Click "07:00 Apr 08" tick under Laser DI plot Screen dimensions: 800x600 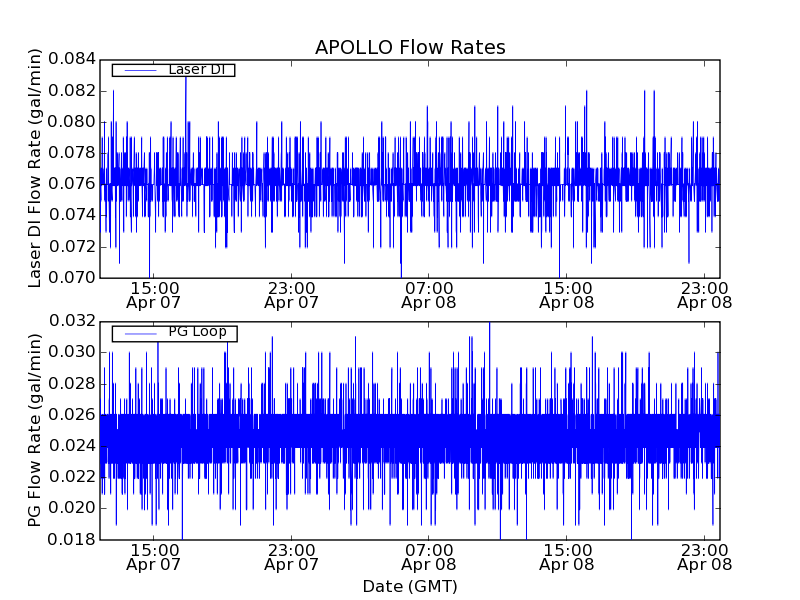pos(429,296)
